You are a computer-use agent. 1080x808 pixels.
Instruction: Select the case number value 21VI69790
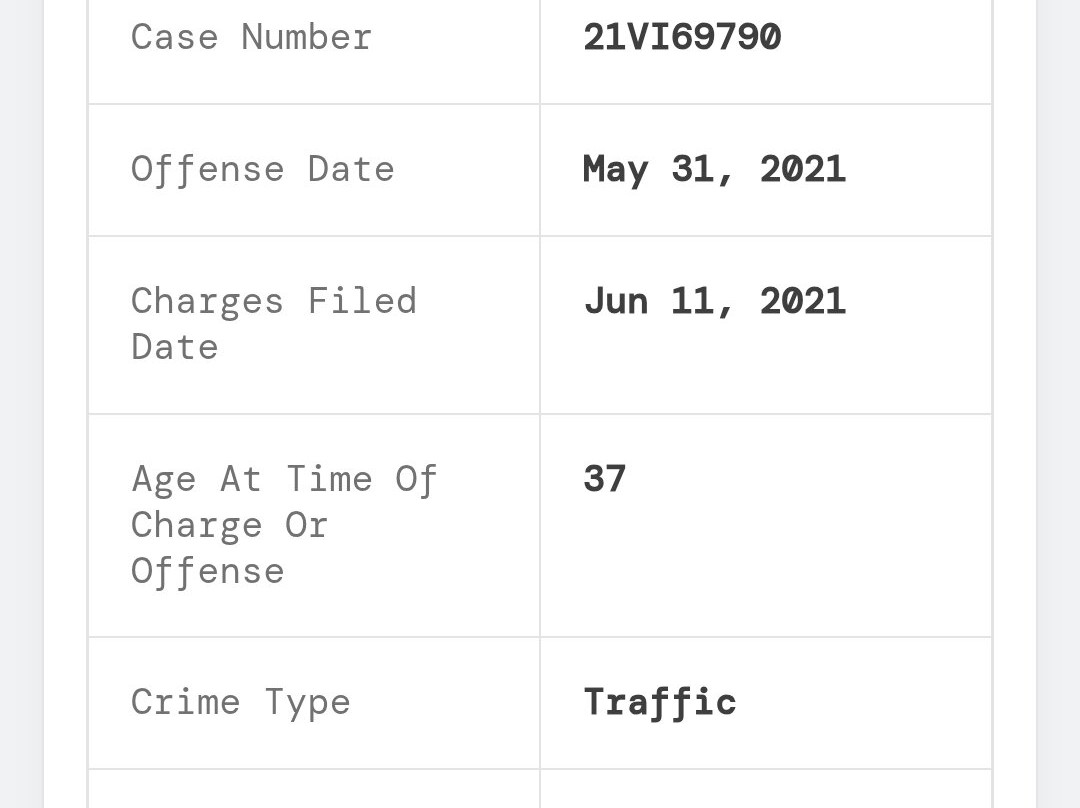pyautogui.click(x=682, y=38)
